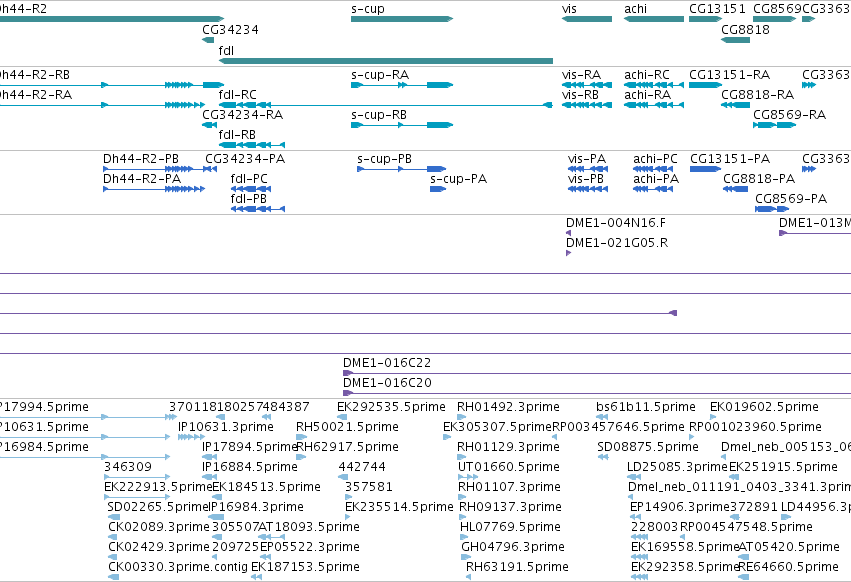Click the fdl-PB protein label
Viewport: 851px width, 582px height.
[249, 199]
